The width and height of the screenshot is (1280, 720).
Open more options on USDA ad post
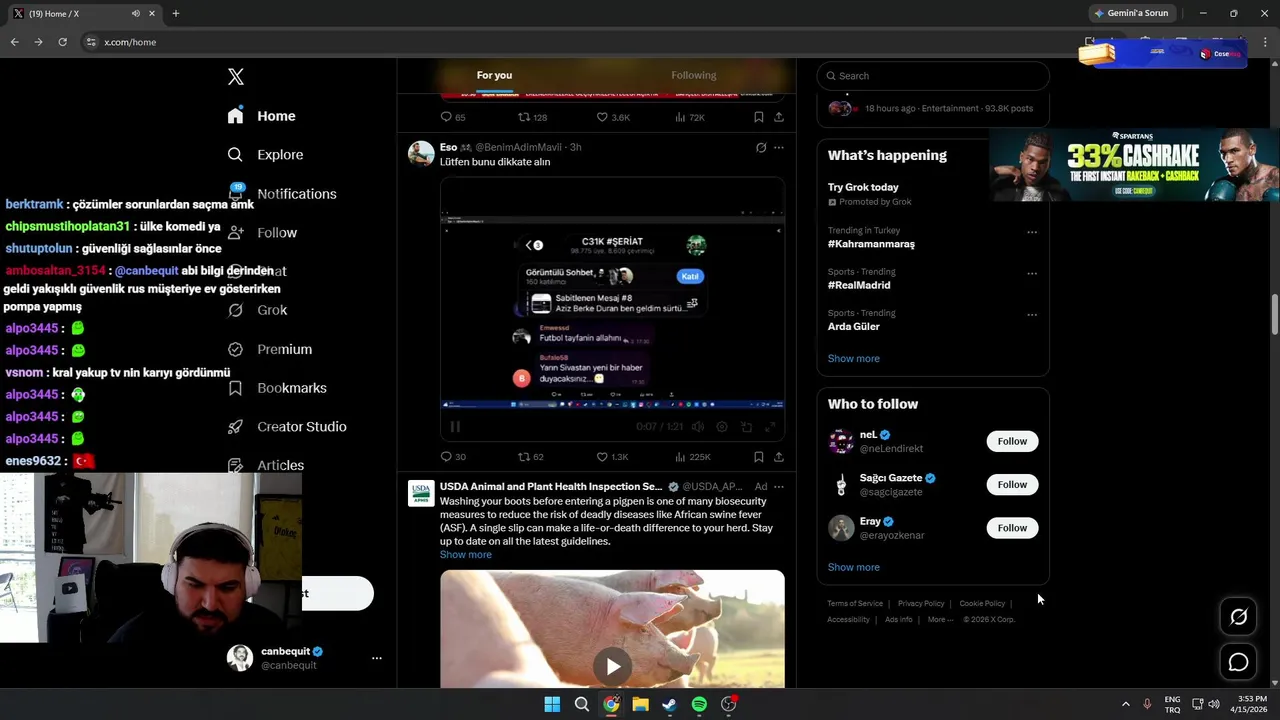779,487
